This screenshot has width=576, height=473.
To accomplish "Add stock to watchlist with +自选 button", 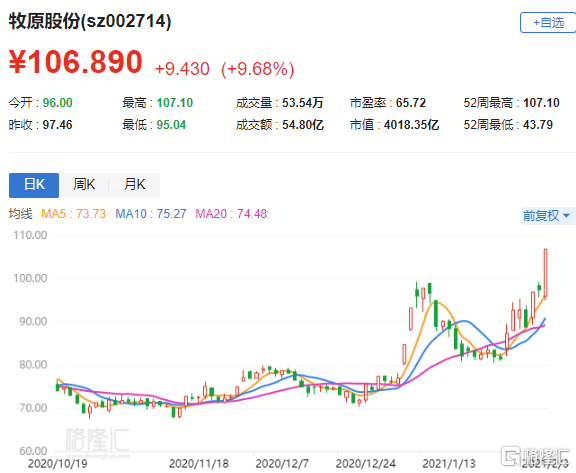I will [x=548, y=23].
